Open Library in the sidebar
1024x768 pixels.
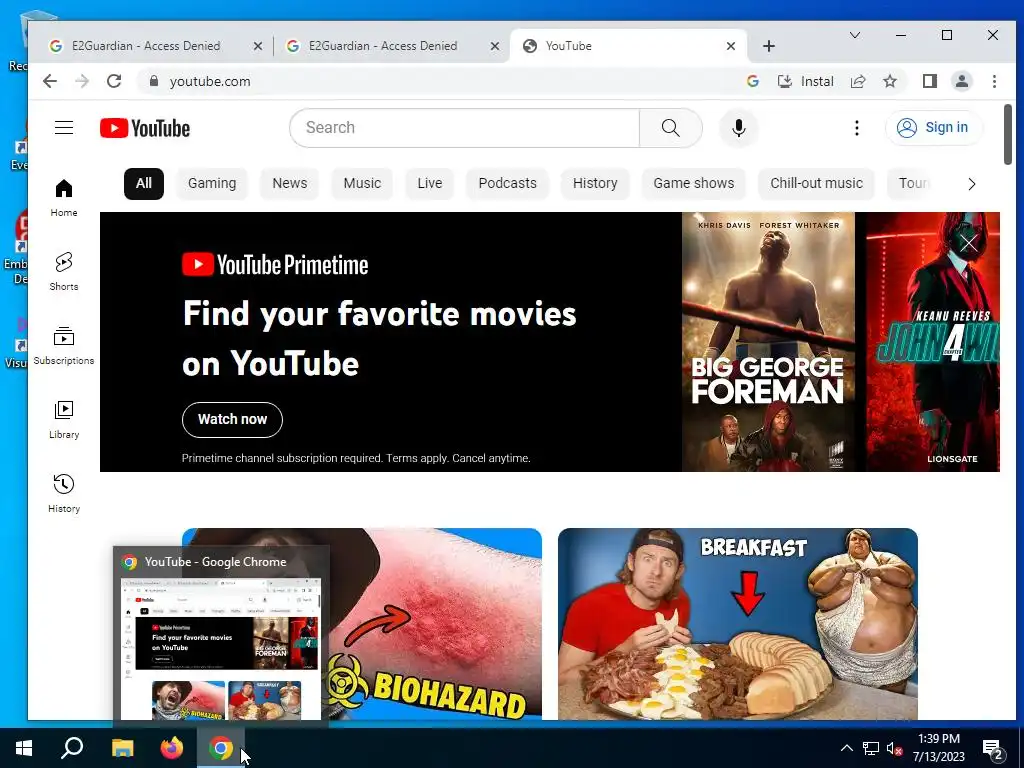tap(64, 419)
